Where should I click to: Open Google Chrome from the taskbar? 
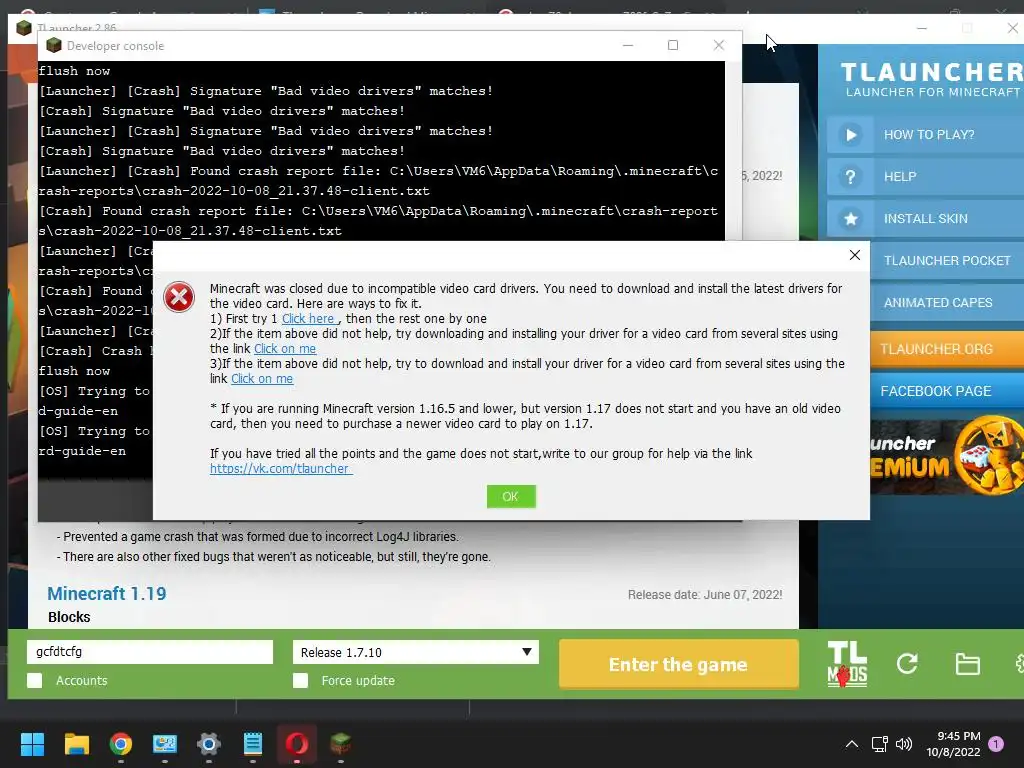(121, 744)
